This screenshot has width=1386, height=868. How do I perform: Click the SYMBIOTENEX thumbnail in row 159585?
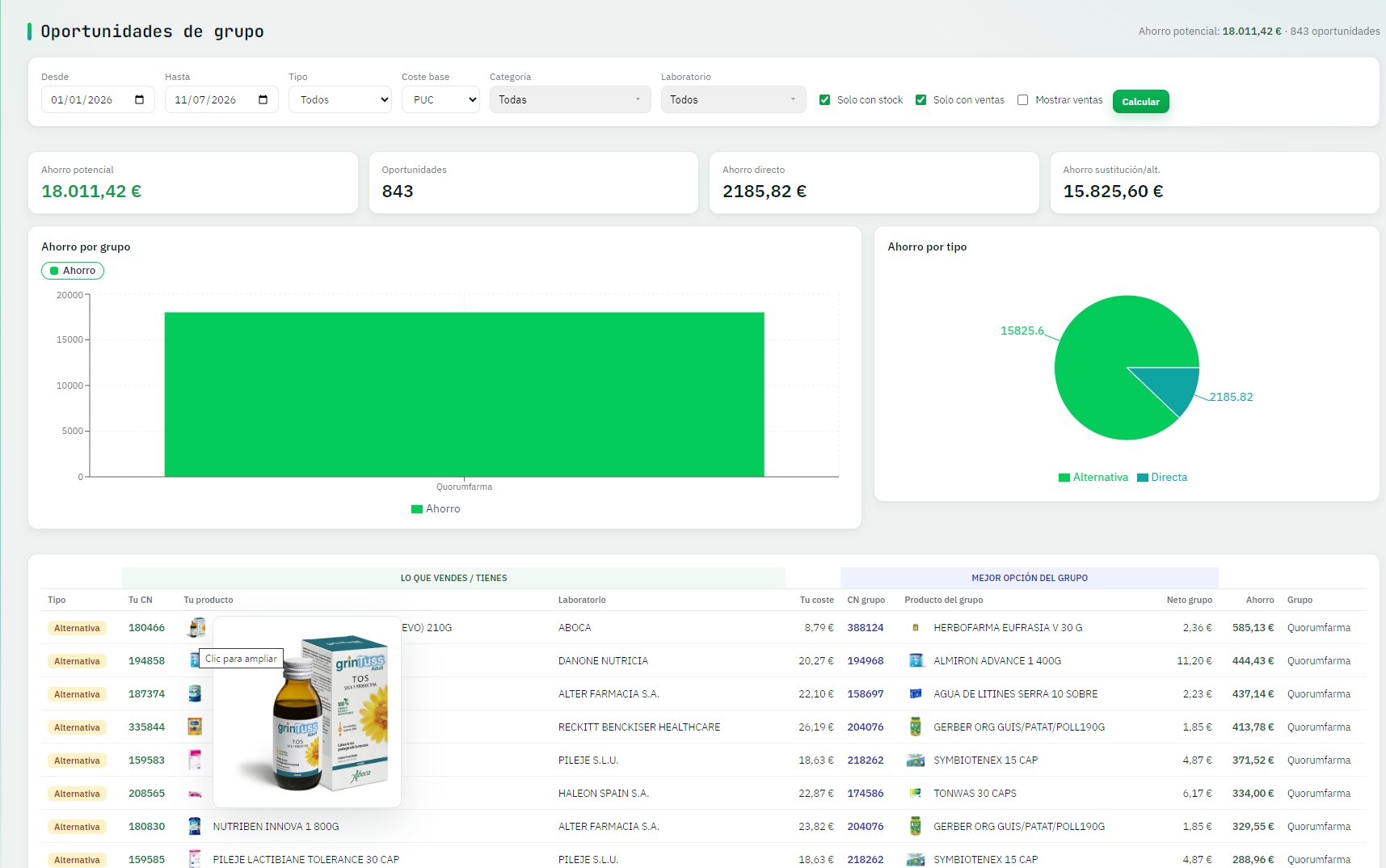(916, 859)
